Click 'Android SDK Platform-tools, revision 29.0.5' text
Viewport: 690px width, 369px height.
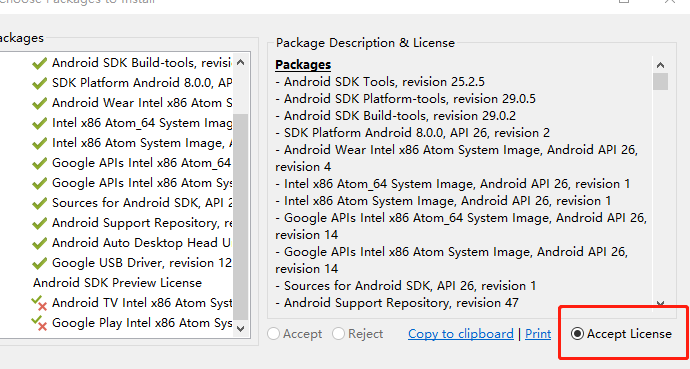click(410, 99)
